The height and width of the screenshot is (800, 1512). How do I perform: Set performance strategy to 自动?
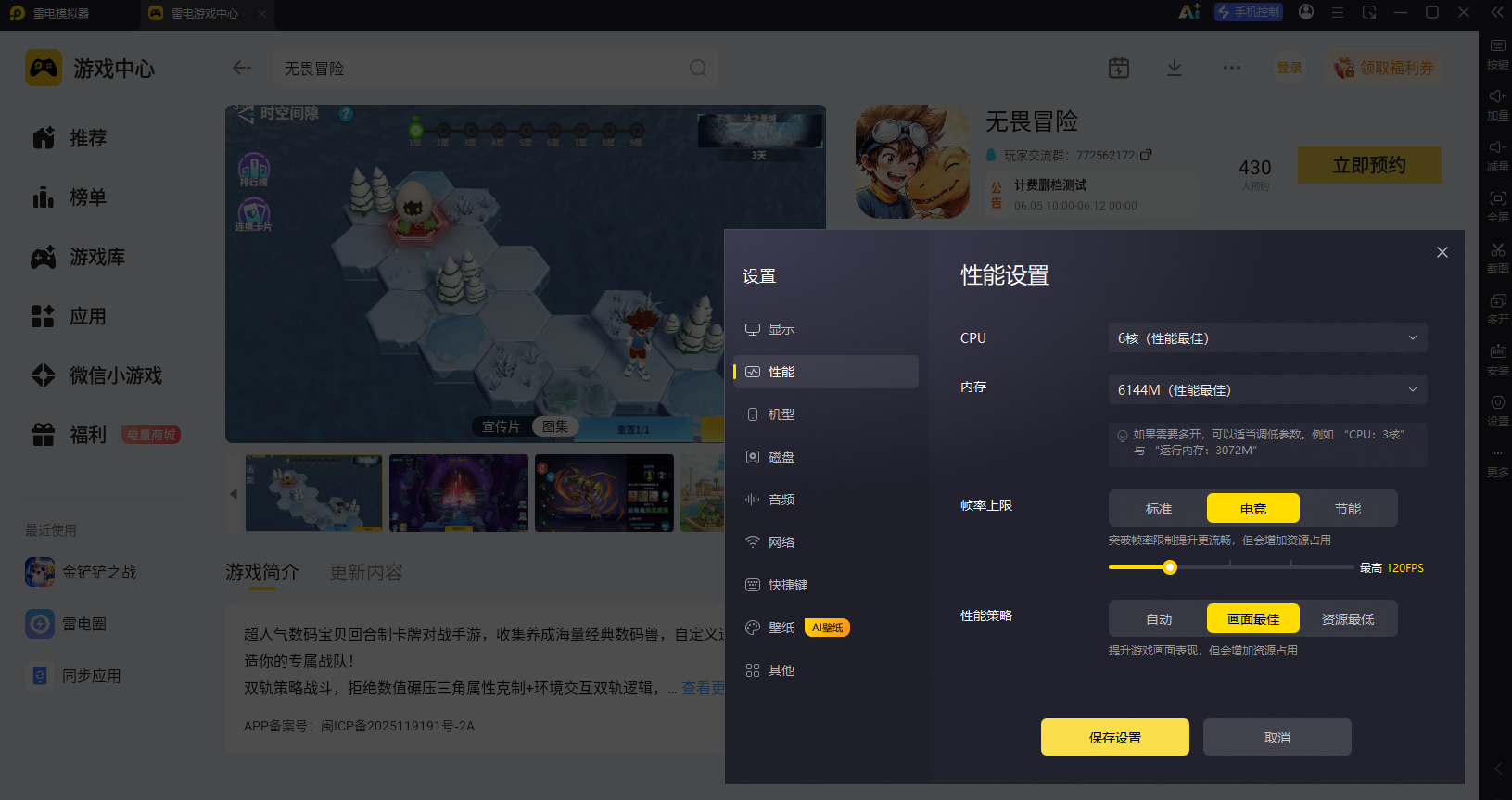click(x=1159, y=619)
